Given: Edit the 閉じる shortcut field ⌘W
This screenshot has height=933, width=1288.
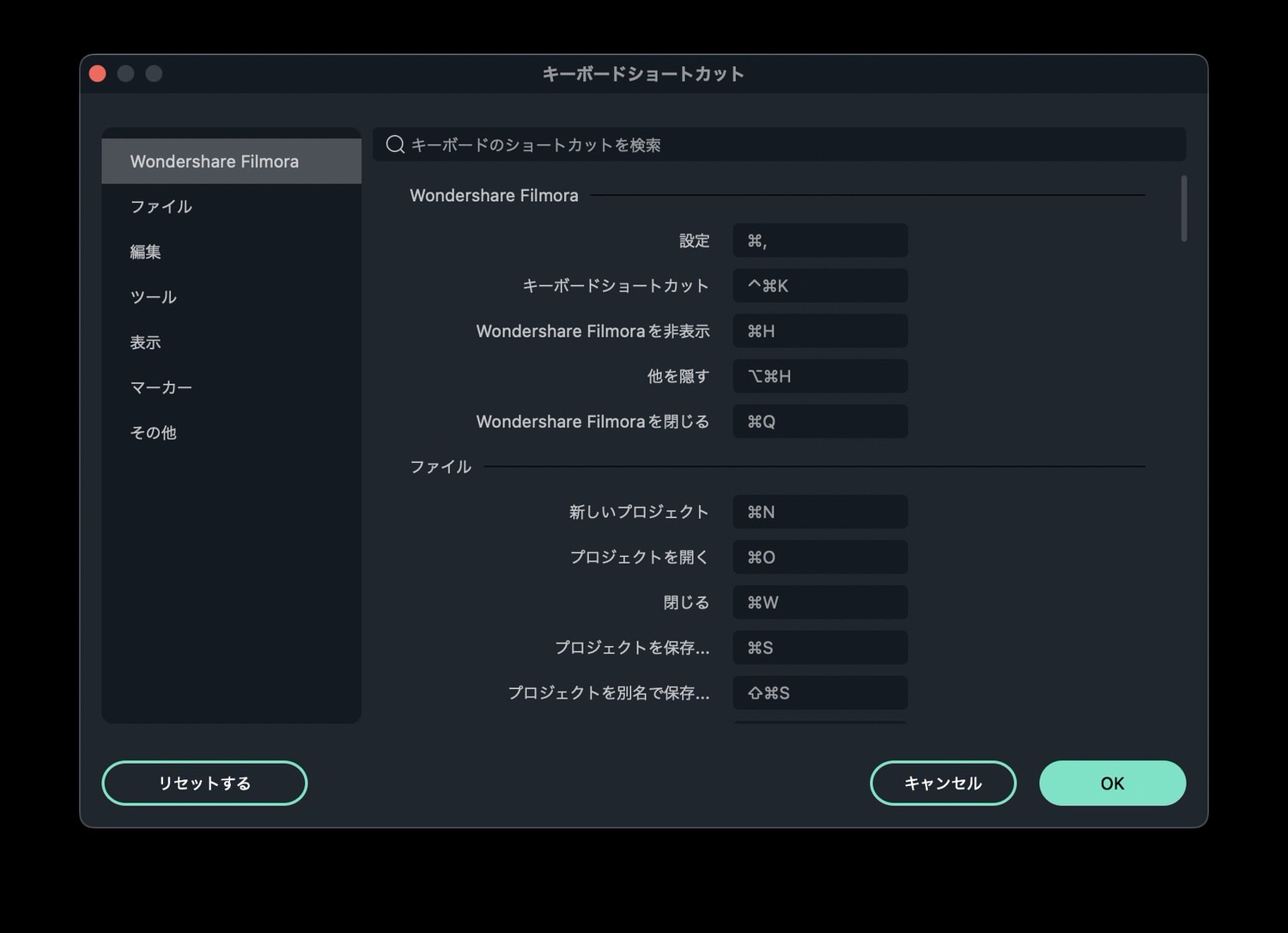Looking at the screenshot, I should pos(820,602).
